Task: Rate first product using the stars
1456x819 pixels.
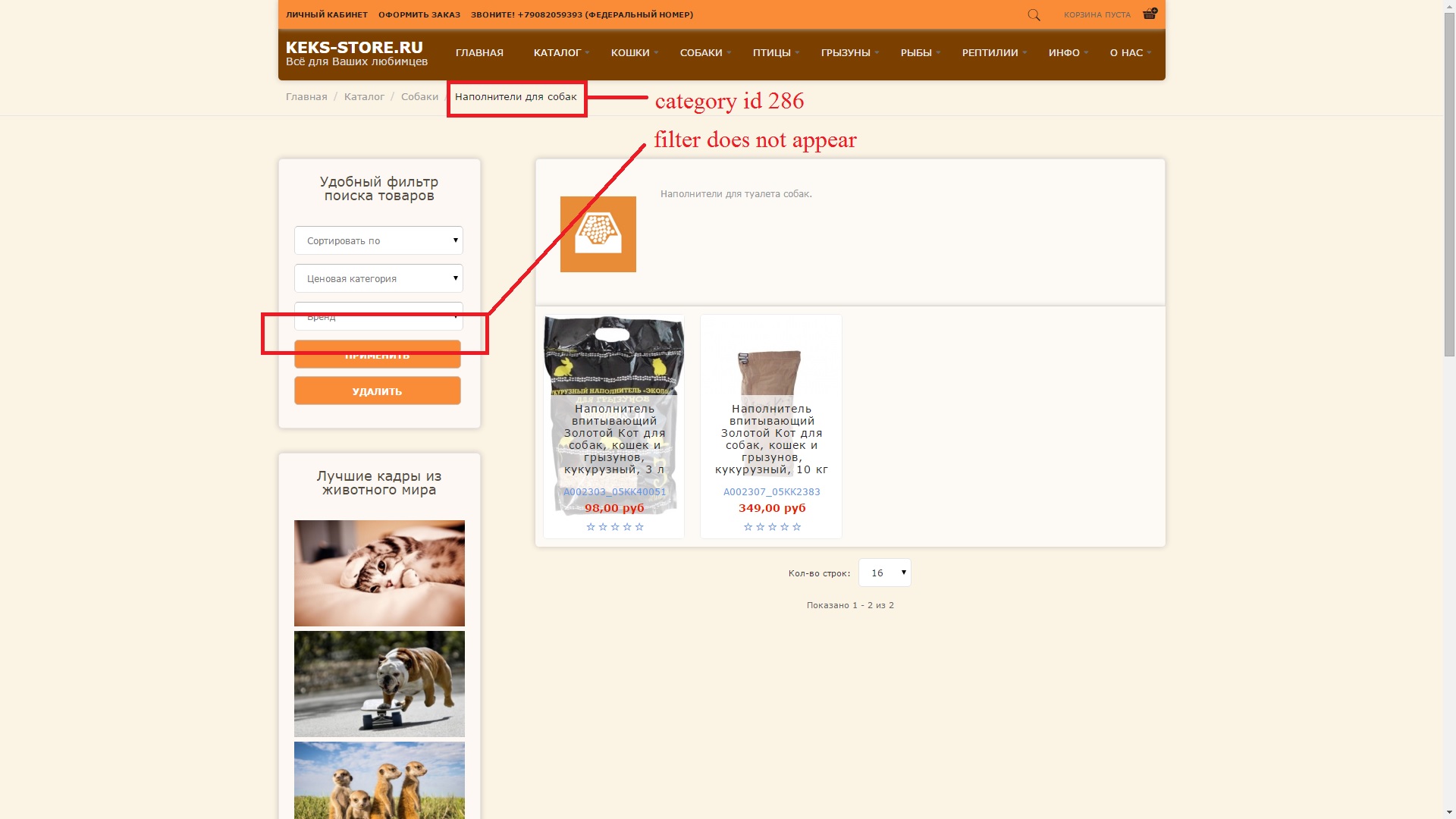Action: 614,527
